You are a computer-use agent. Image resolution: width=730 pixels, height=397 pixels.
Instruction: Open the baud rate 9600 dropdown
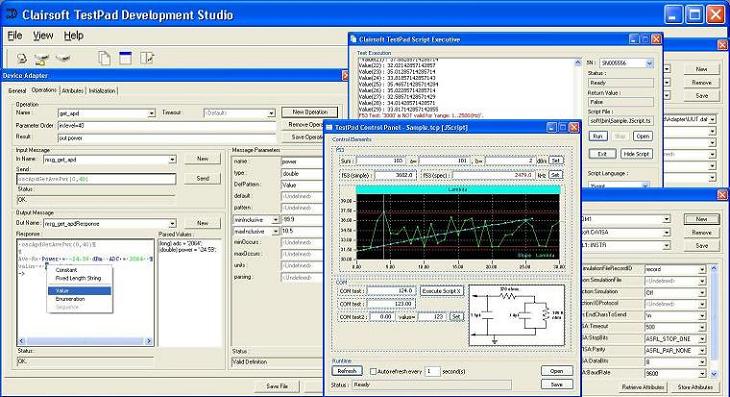702,373
